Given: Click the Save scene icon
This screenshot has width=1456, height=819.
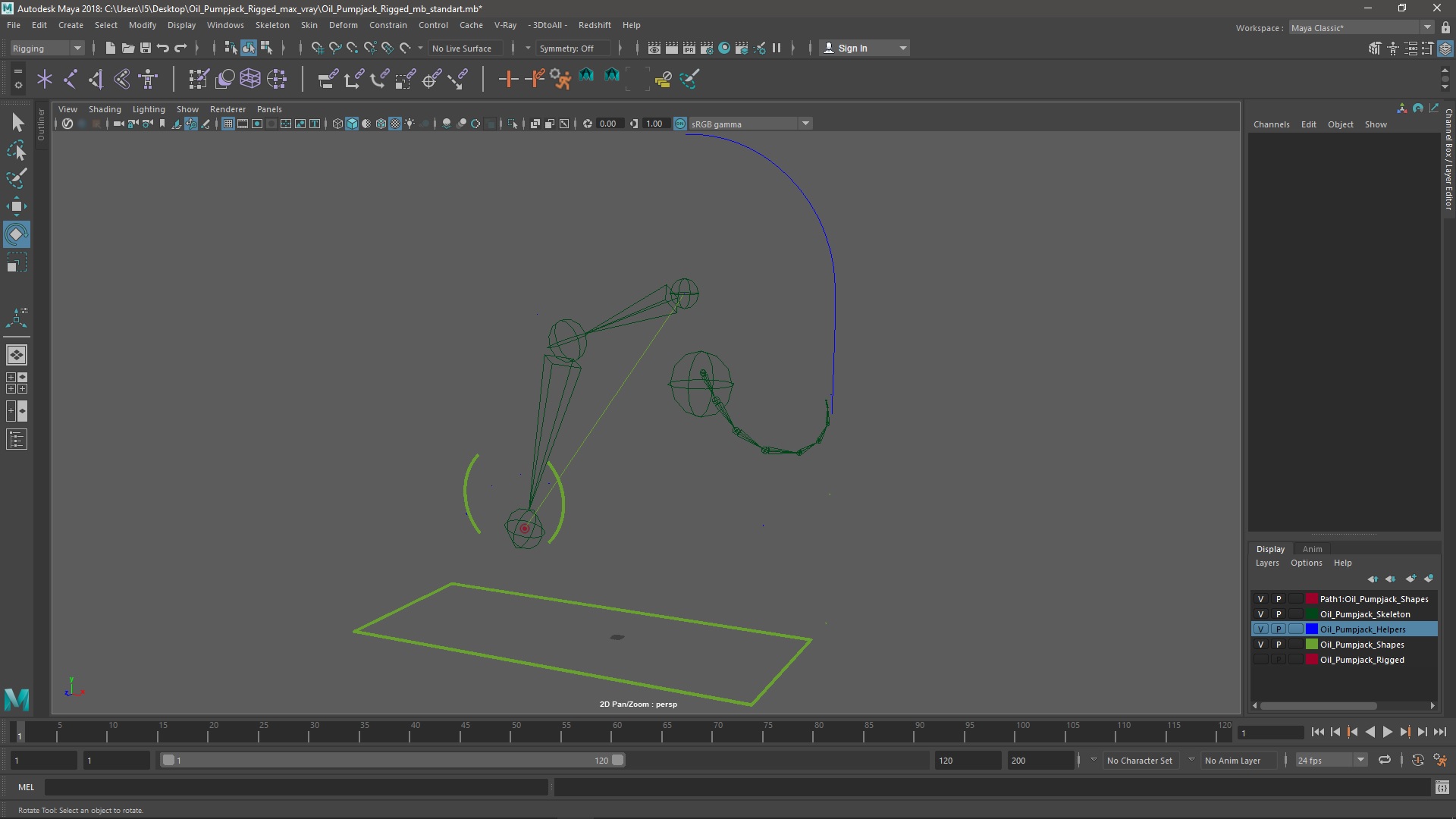Looking at the screenshot, I should [x=146, y=48].
